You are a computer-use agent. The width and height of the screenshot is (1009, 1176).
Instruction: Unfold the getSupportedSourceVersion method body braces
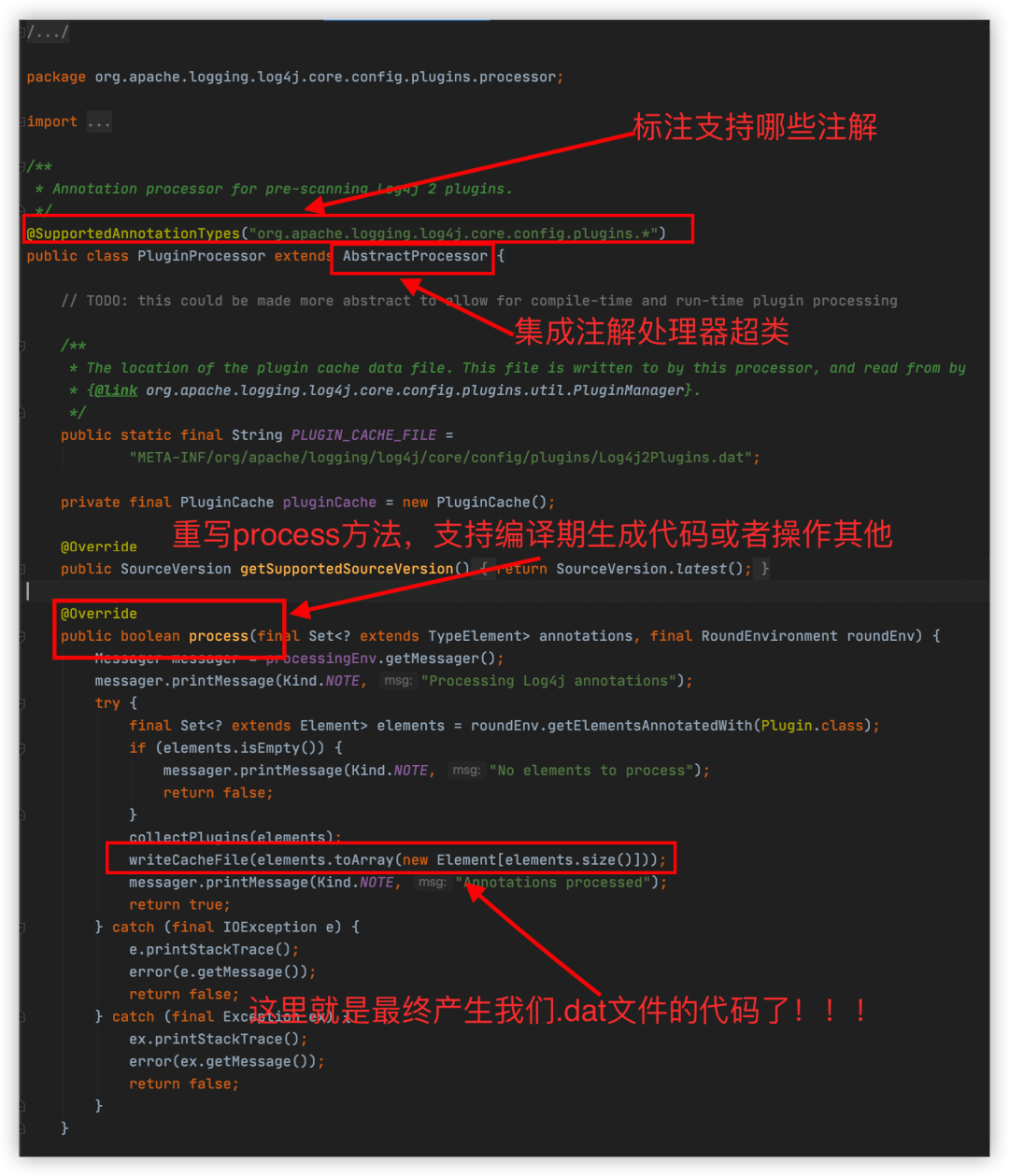(484, 569)
